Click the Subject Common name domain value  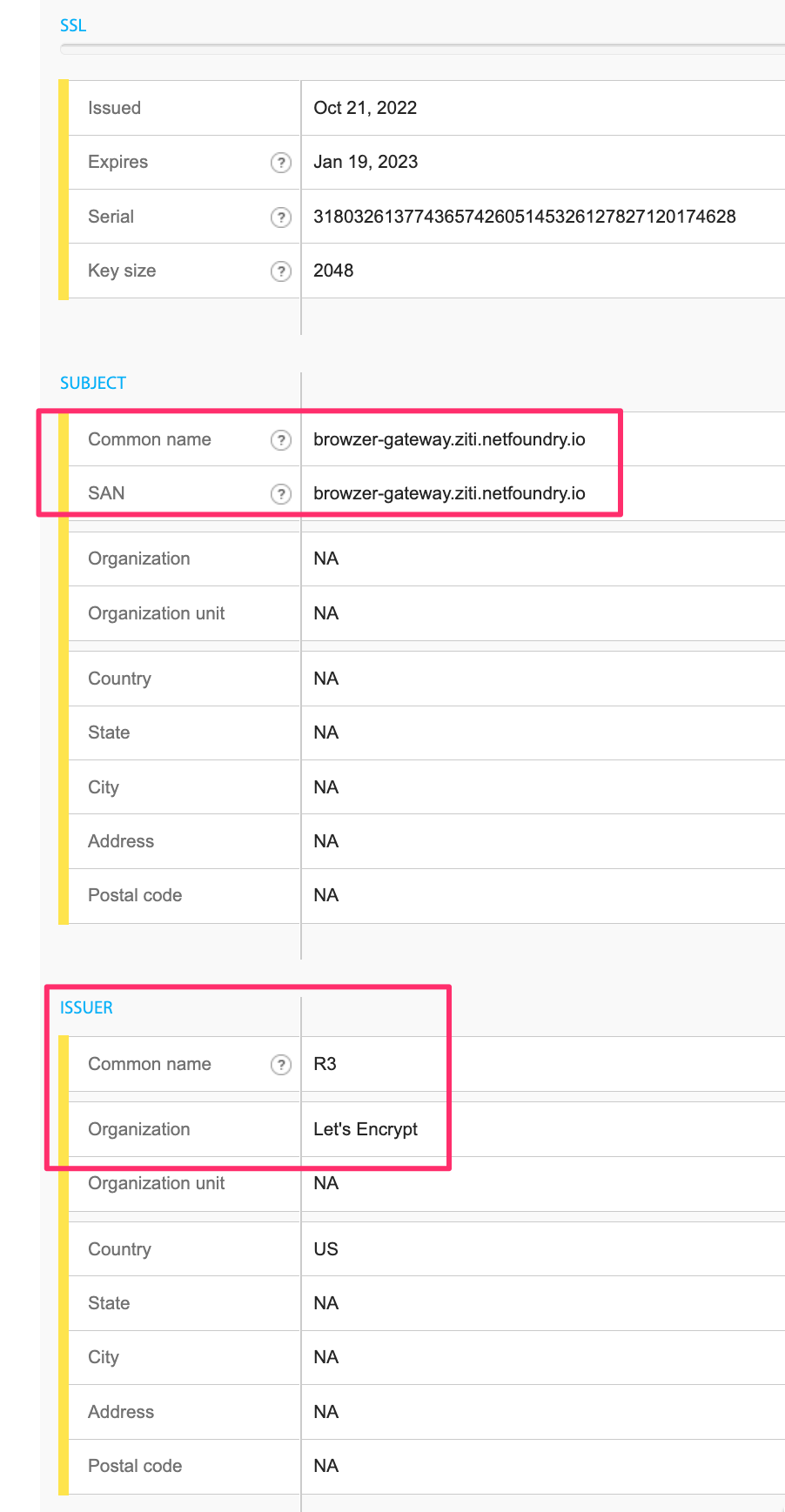tap(449, 439)
